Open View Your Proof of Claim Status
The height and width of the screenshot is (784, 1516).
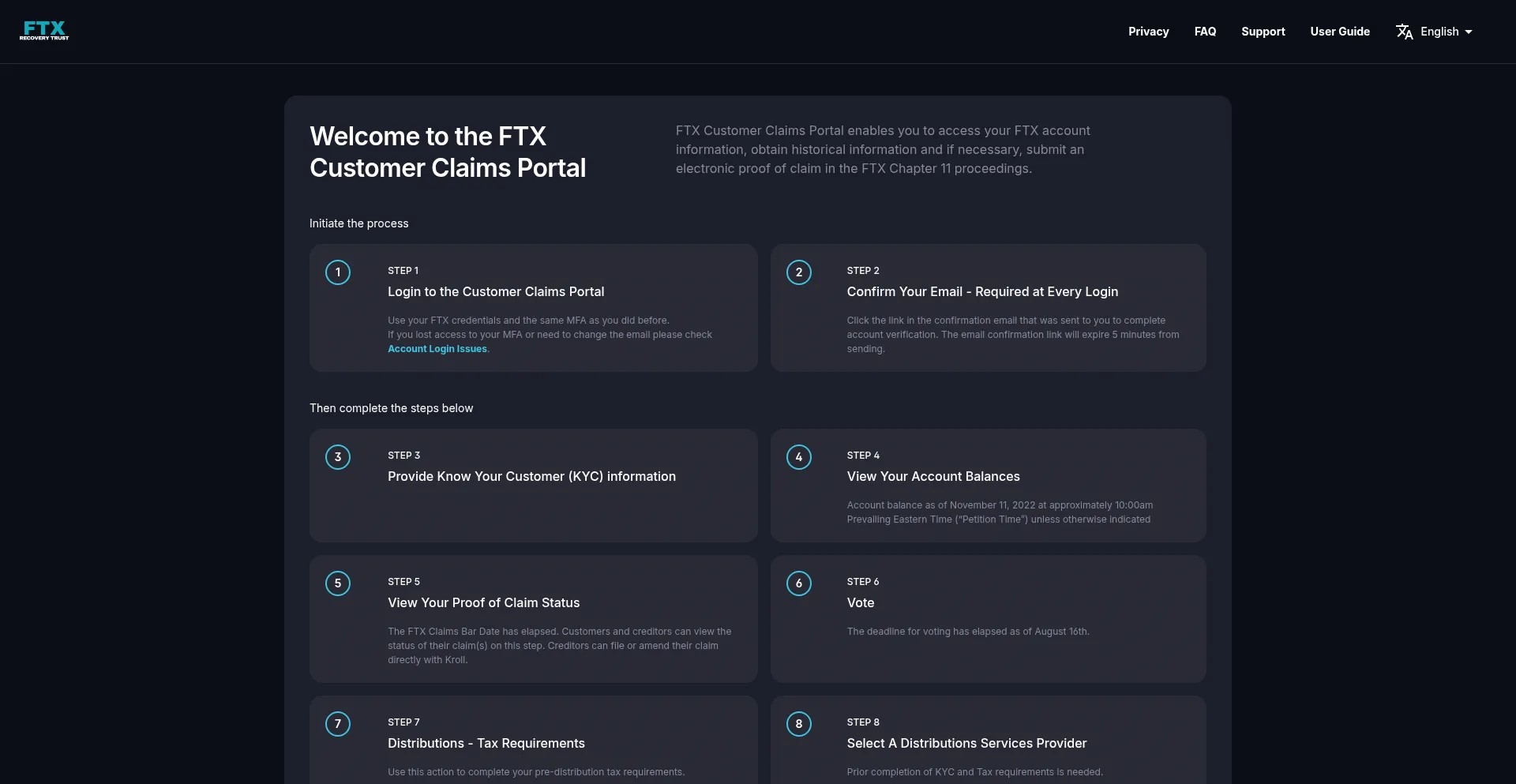(x=483, y=602)
